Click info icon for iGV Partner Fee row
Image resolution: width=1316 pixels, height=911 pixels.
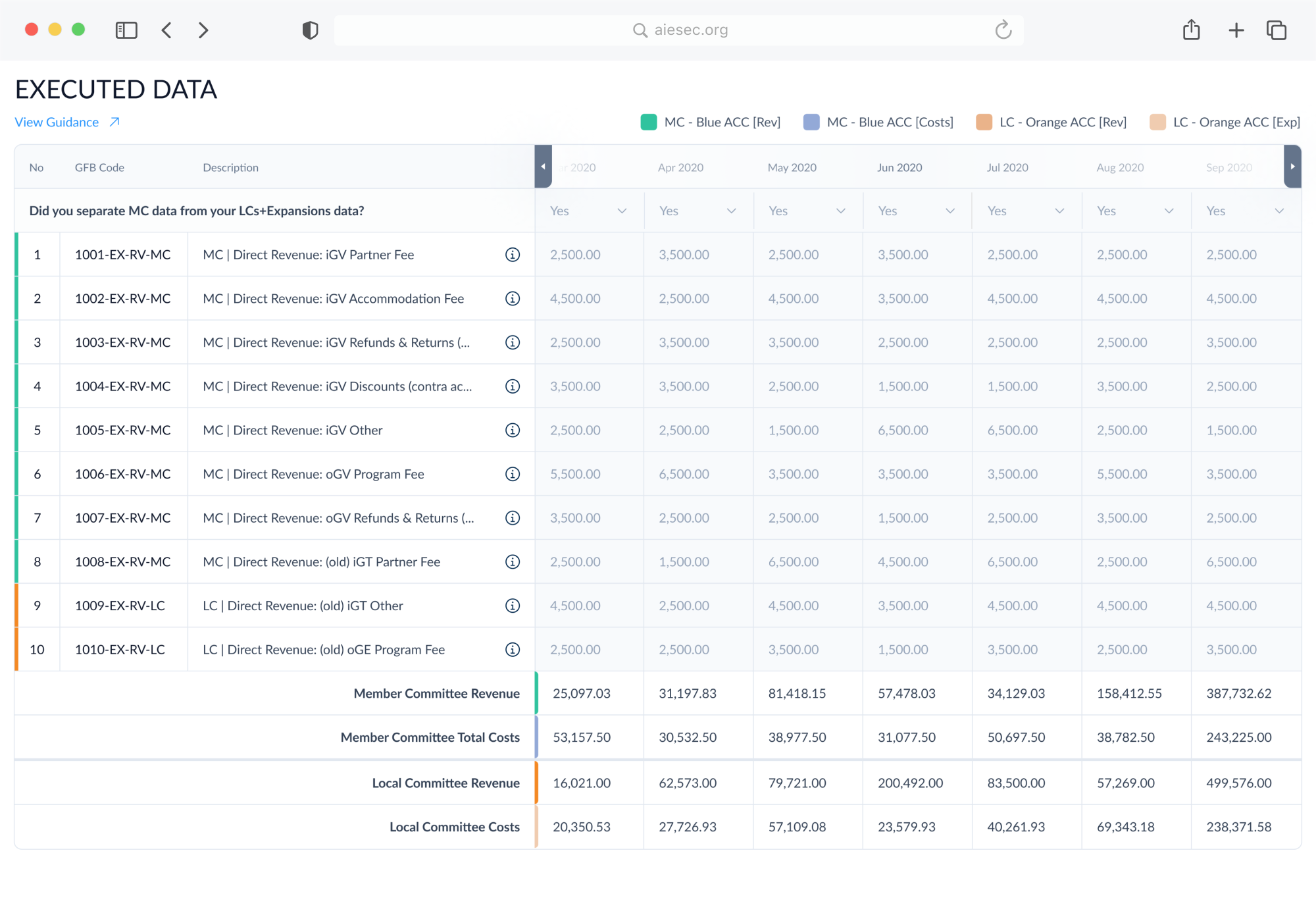513,255
